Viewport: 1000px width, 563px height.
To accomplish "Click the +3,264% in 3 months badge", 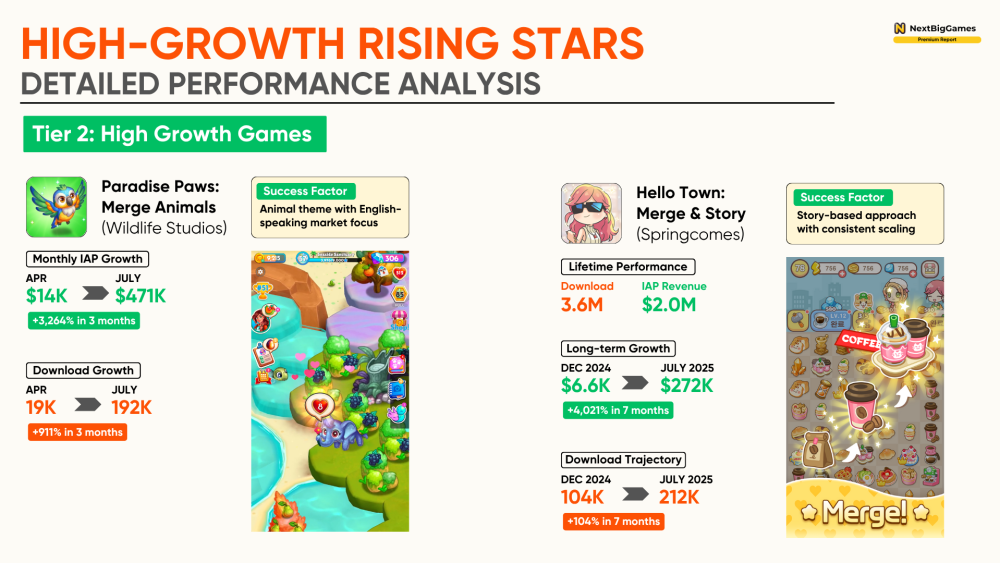I will pos(84,321).
